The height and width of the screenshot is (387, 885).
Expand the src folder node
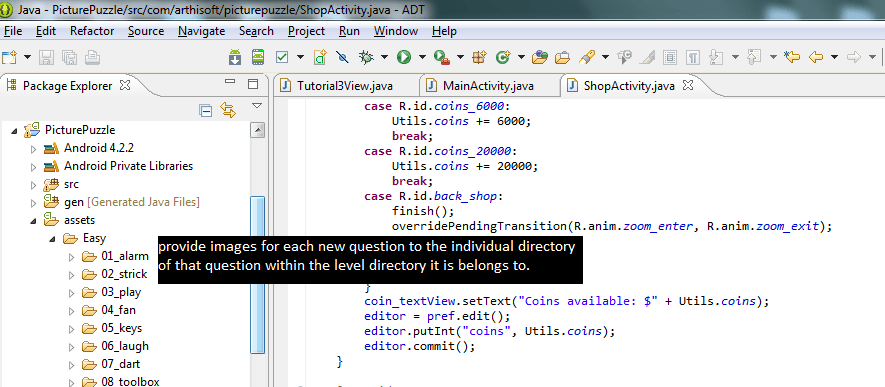pyautogui.click(x=33, y=185)
